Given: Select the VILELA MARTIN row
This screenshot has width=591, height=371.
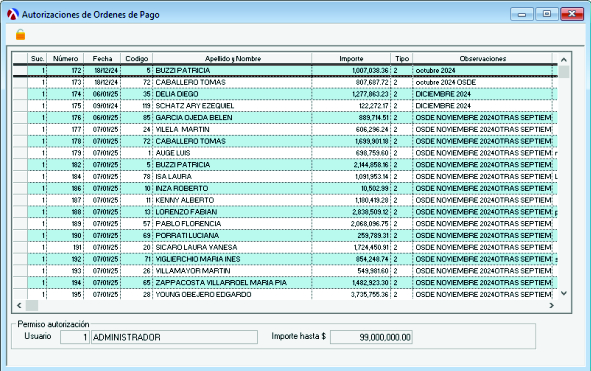Looking at the screenshot, I should pos(285,129).
